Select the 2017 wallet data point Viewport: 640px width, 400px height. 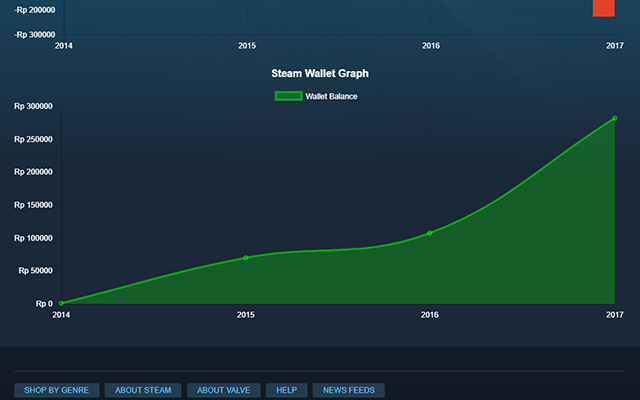point(615,118)
